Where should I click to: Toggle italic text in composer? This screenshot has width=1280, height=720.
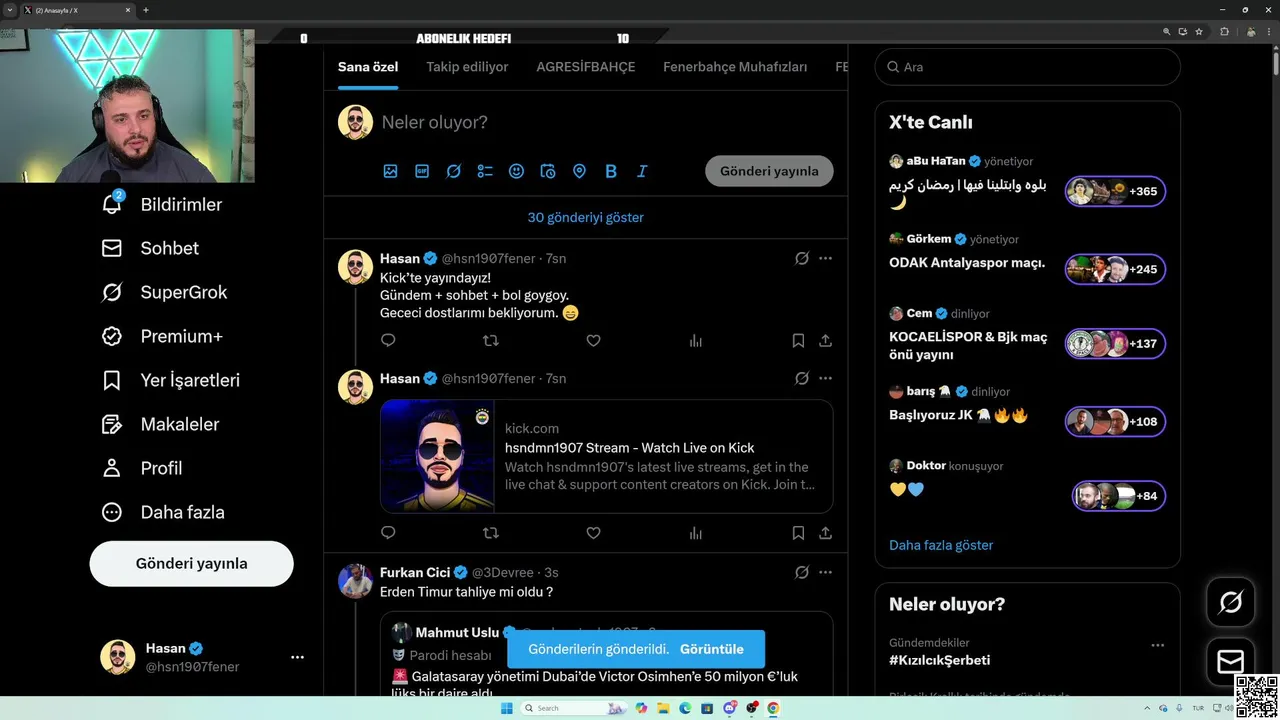(642, 171)
